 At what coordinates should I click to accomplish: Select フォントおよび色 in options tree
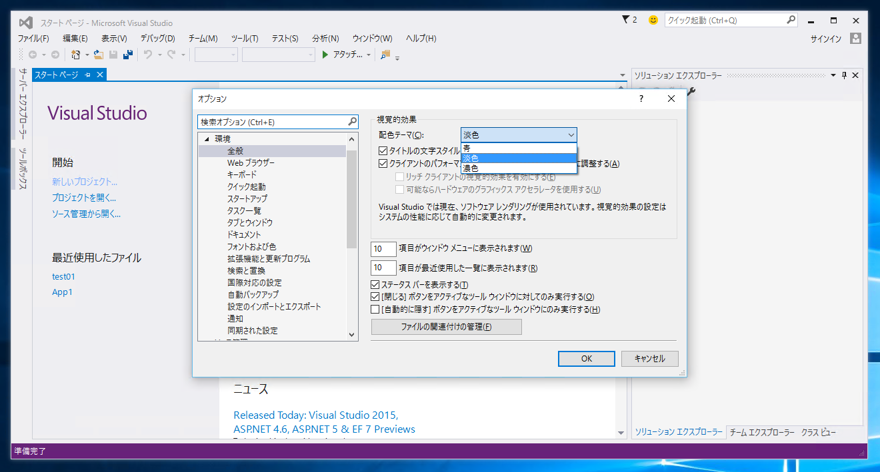[251, 247]
